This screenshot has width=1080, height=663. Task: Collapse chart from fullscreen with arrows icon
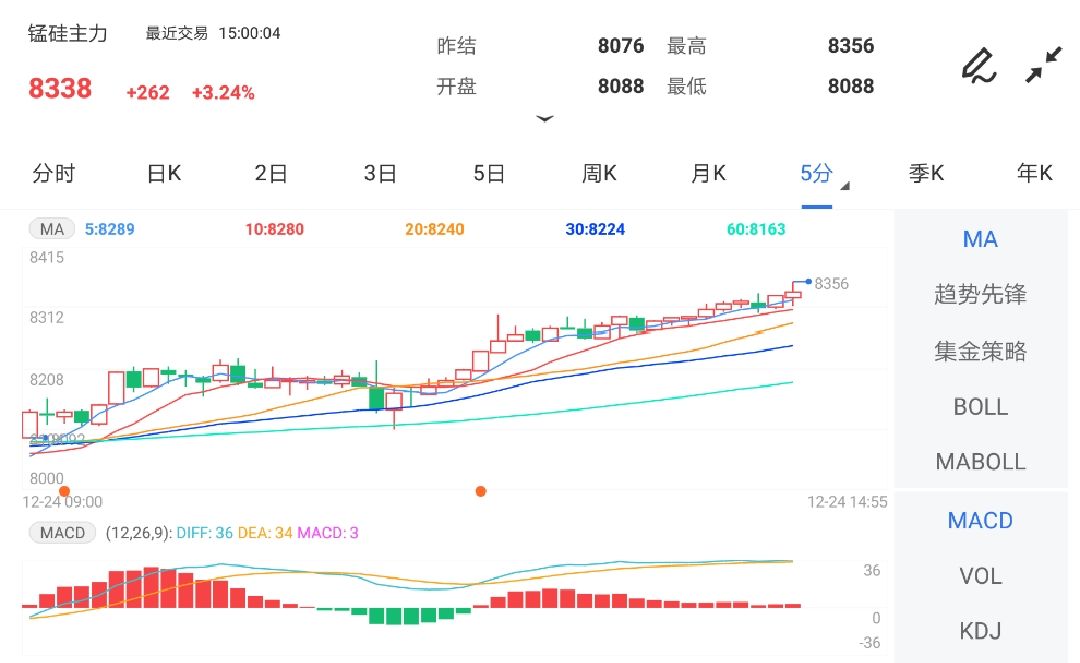[x=1043, y=65]
